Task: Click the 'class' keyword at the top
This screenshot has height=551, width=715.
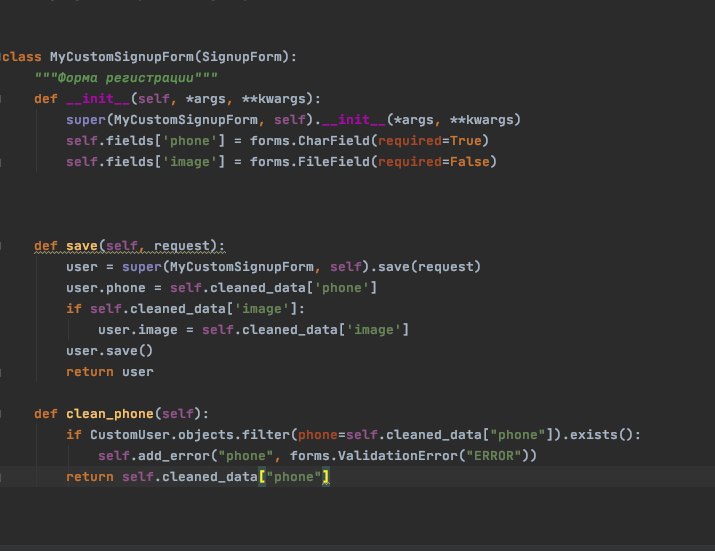Action: coord(21,57)
